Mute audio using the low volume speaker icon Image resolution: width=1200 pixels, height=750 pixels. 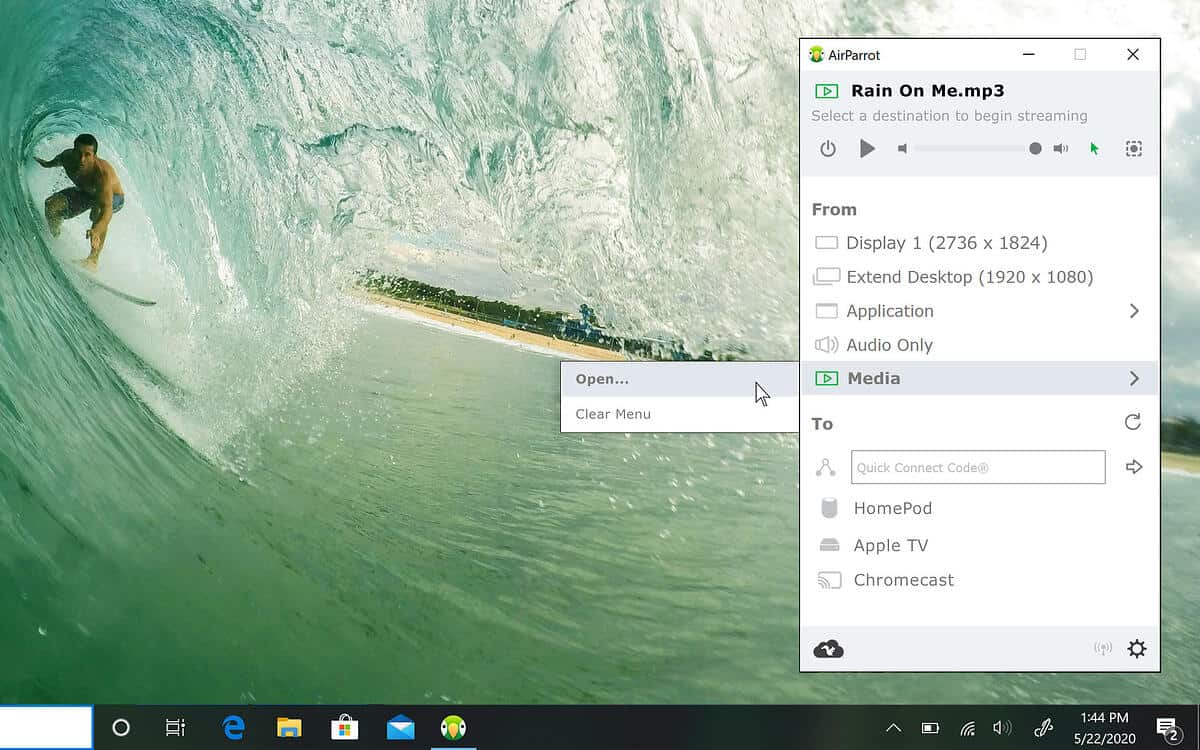pyautogui.click(x=902, y=149)
